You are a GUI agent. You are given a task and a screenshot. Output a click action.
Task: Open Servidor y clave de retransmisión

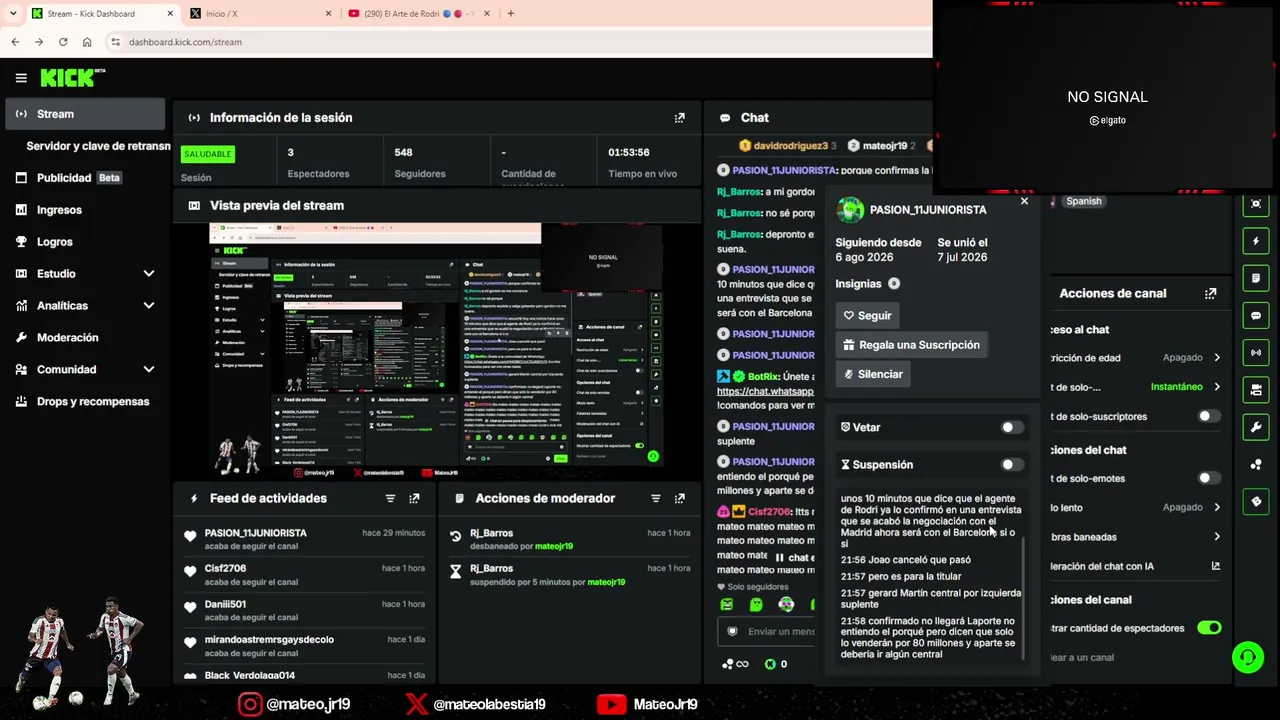(x=98, y=146)
